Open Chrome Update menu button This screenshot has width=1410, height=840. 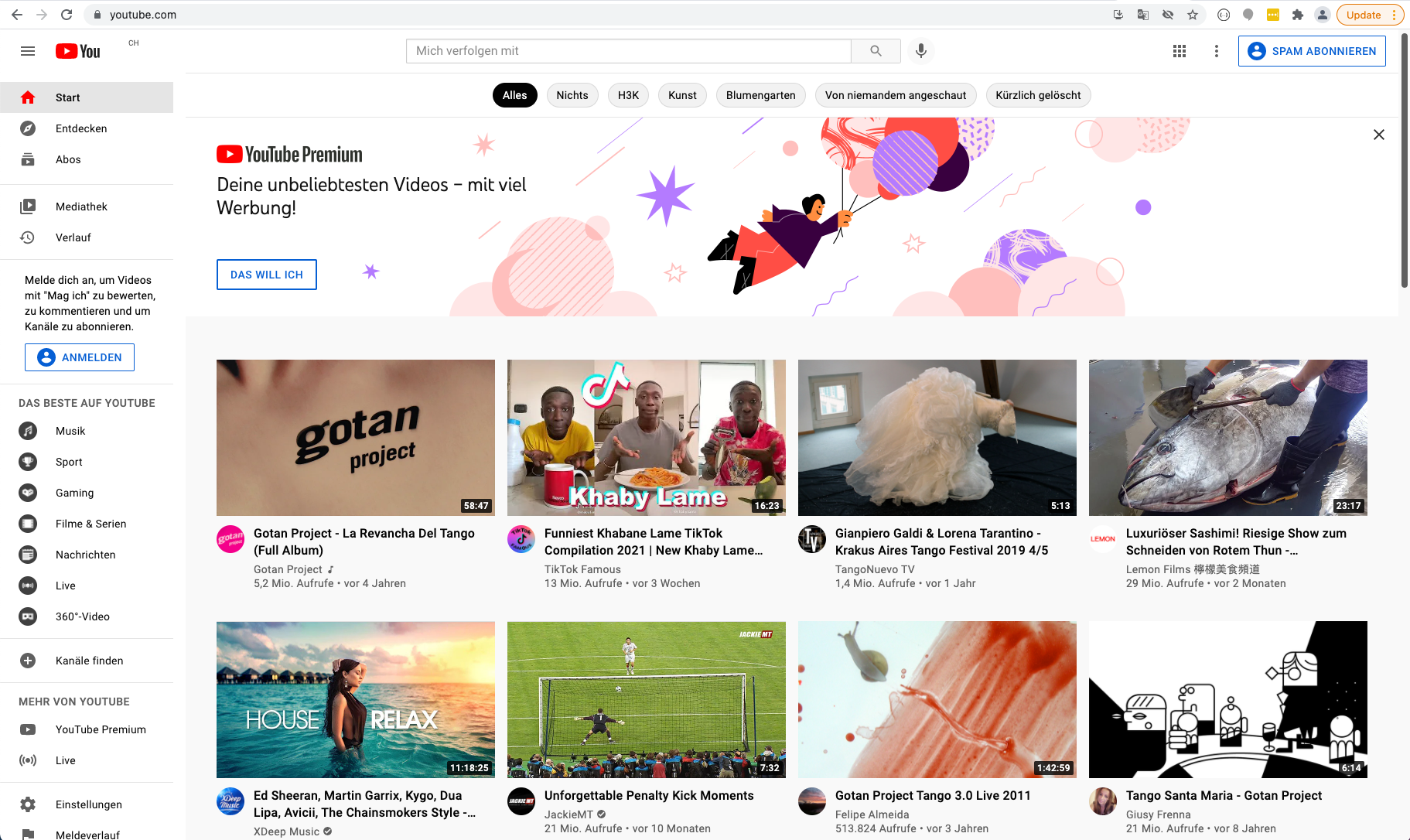[1371, 15]
